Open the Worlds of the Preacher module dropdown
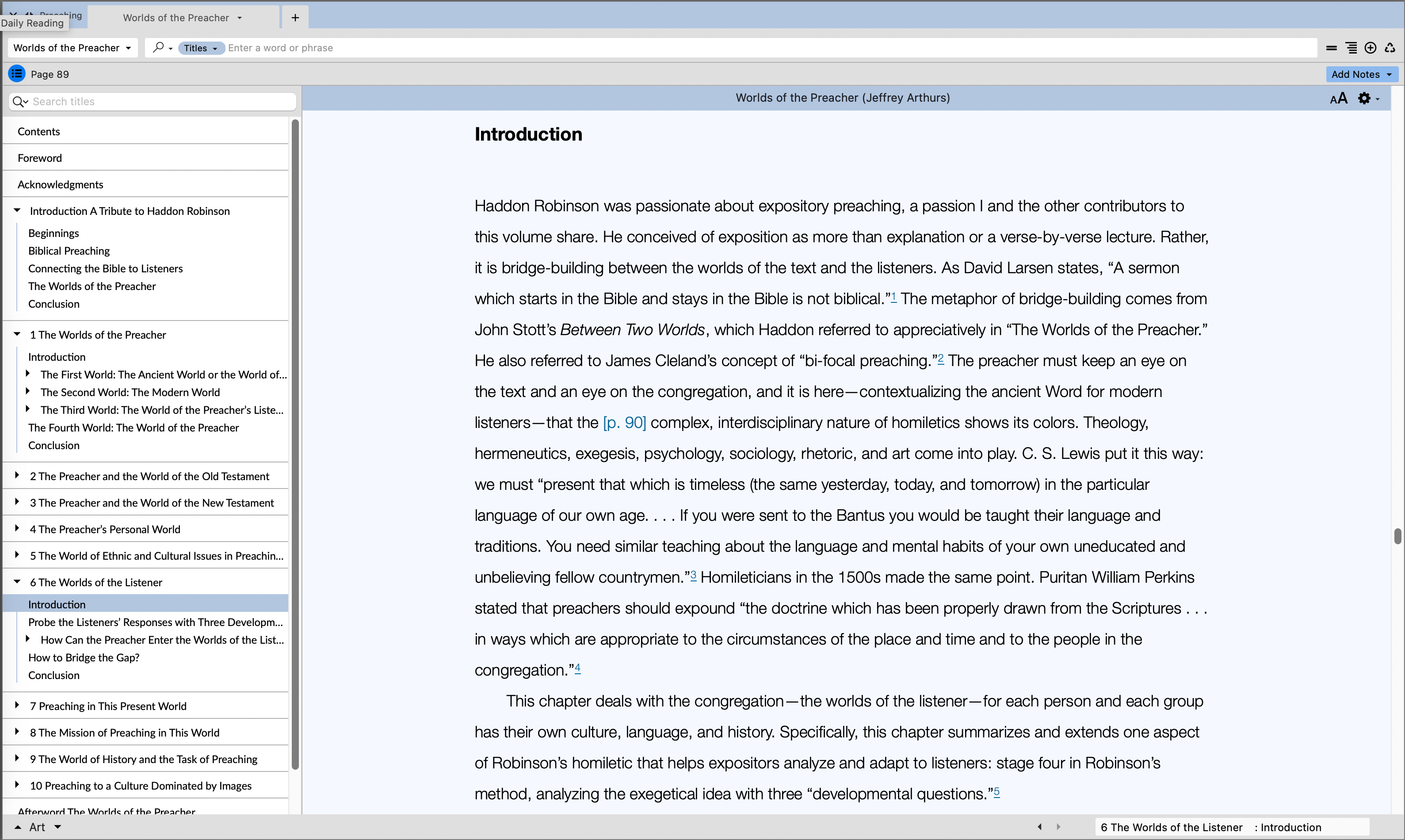 (73, 48)
